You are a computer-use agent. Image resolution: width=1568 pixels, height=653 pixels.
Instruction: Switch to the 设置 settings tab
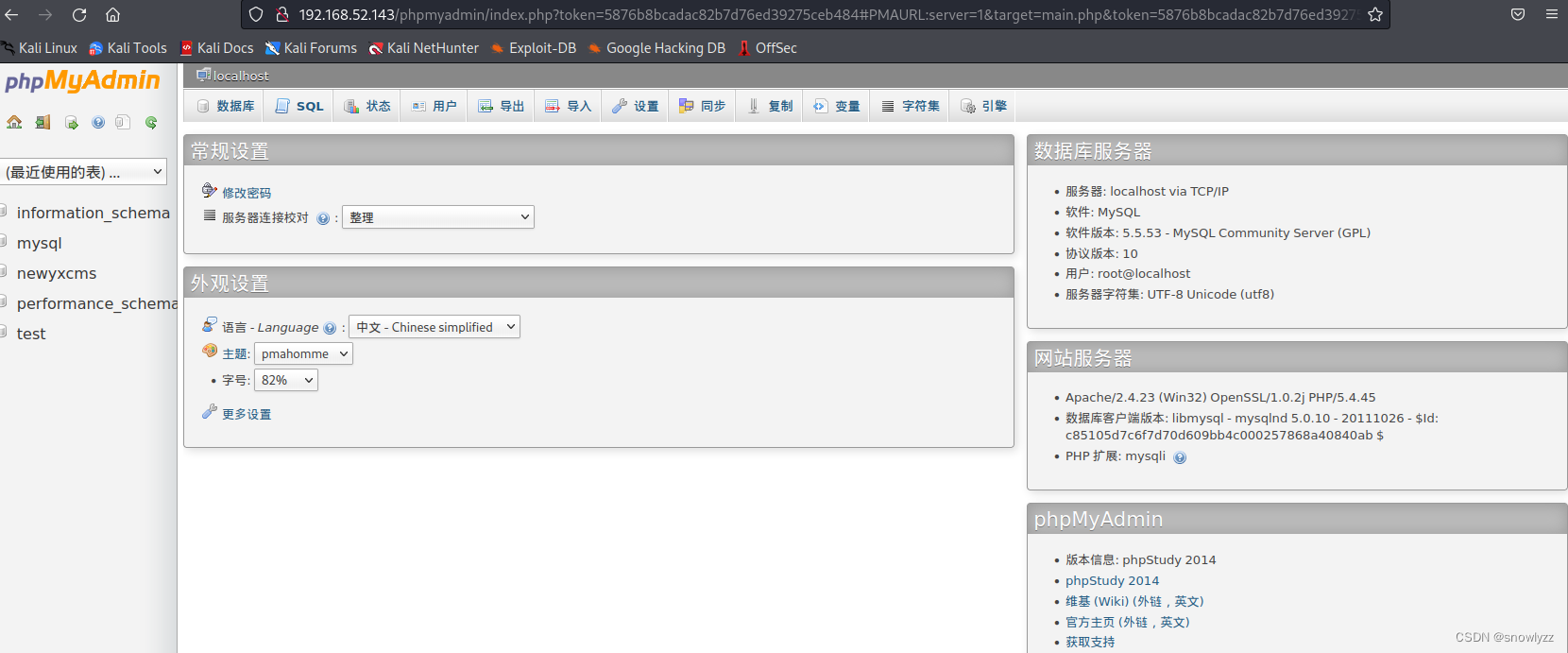(636, 106)
